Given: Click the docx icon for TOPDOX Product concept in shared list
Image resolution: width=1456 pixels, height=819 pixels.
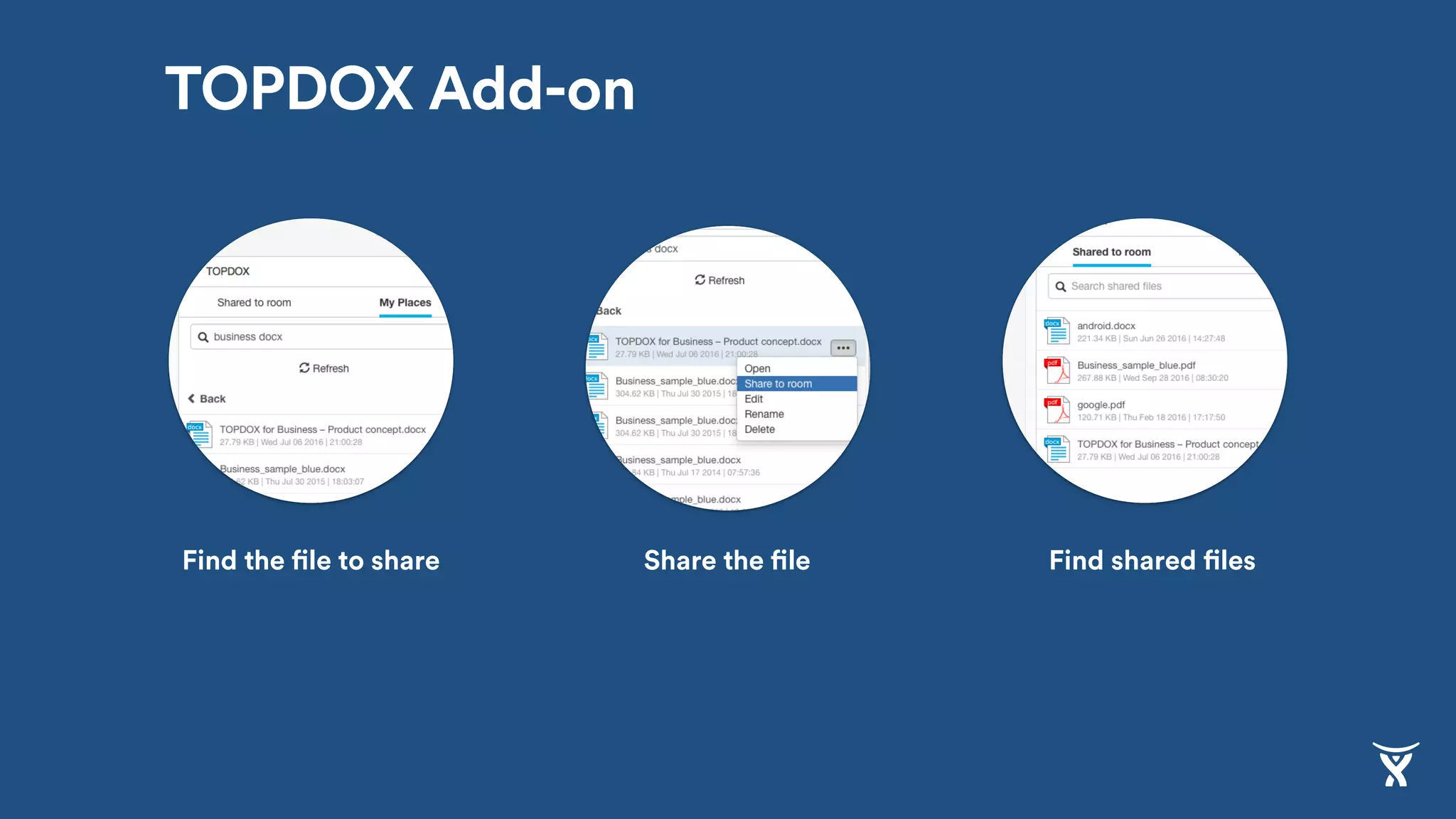Looking at the screenshot, I should (x=1057, y=449).
